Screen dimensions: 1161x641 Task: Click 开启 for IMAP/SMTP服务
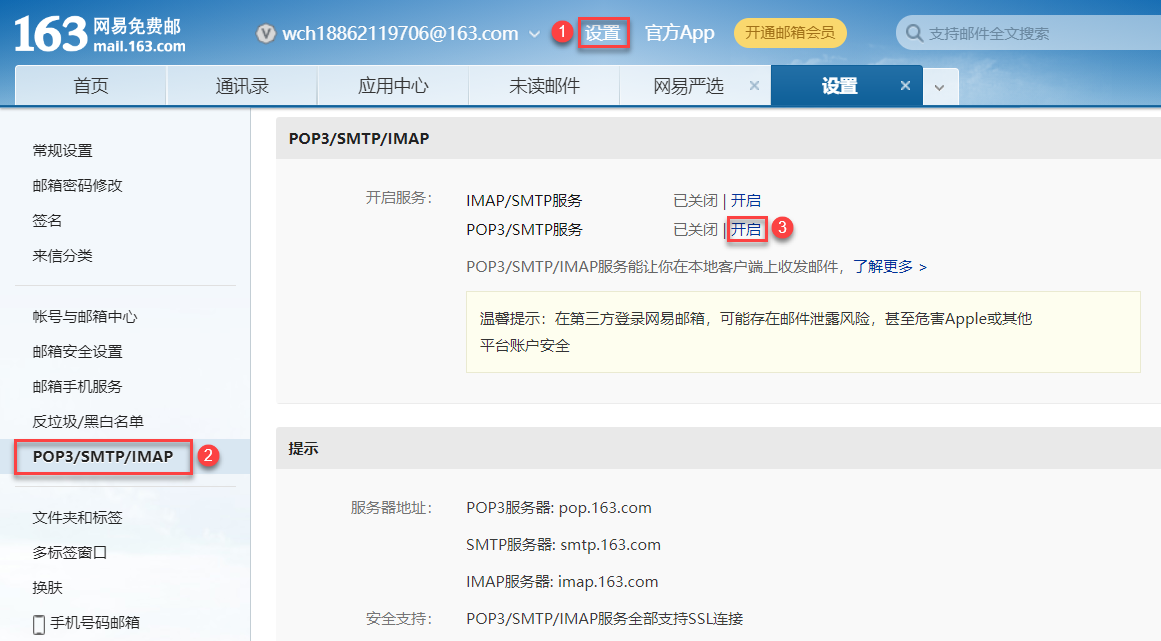coord(746,201)
